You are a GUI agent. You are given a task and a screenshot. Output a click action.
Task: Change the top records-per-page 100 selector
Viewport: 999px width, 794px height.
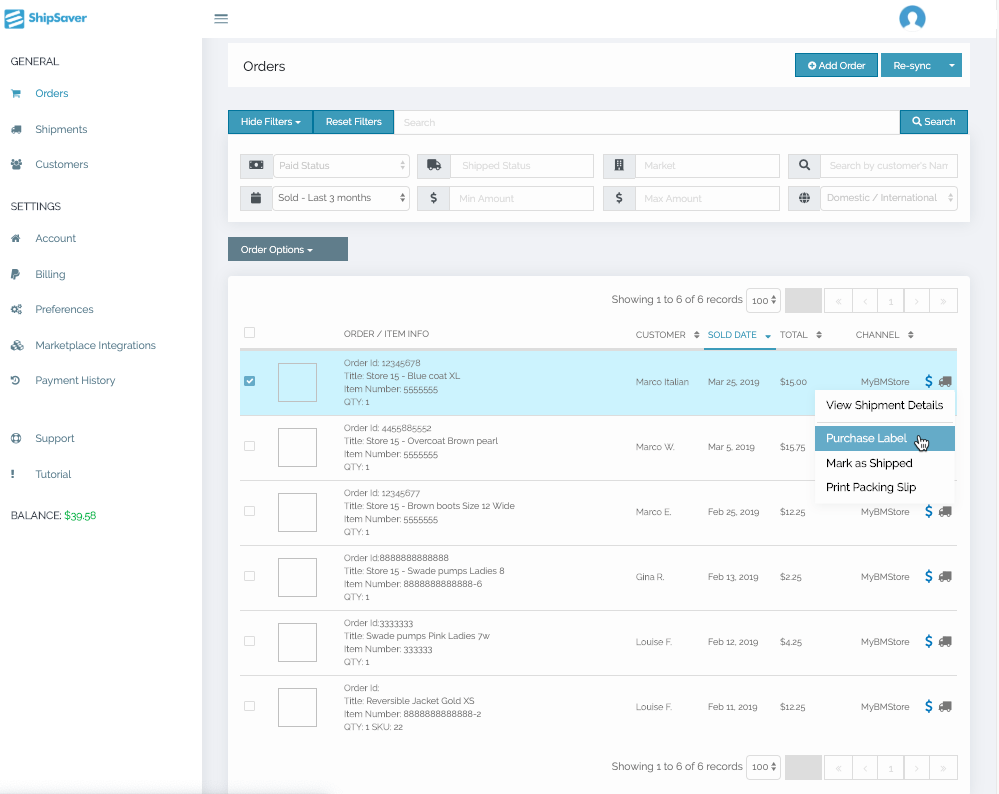[763, 300]
